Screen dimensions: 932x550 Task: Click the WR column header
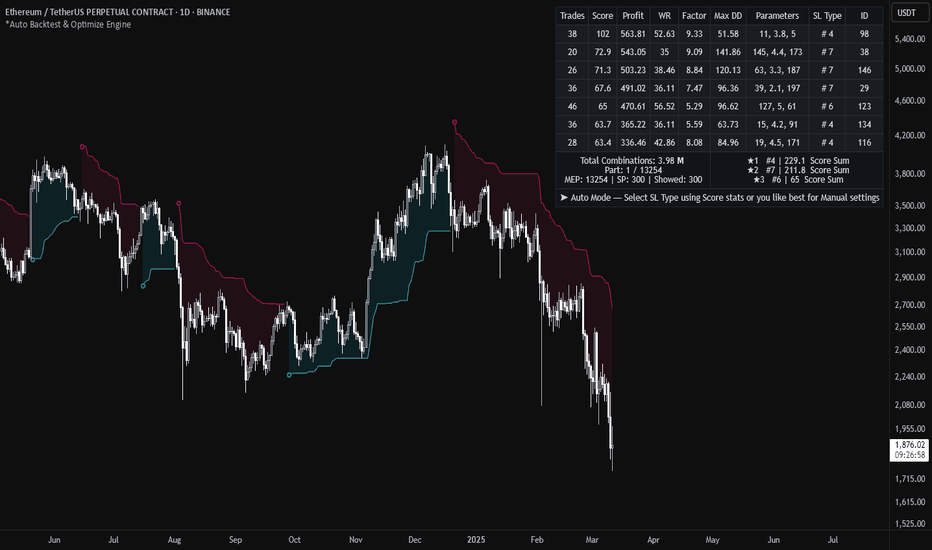[665, 16]
